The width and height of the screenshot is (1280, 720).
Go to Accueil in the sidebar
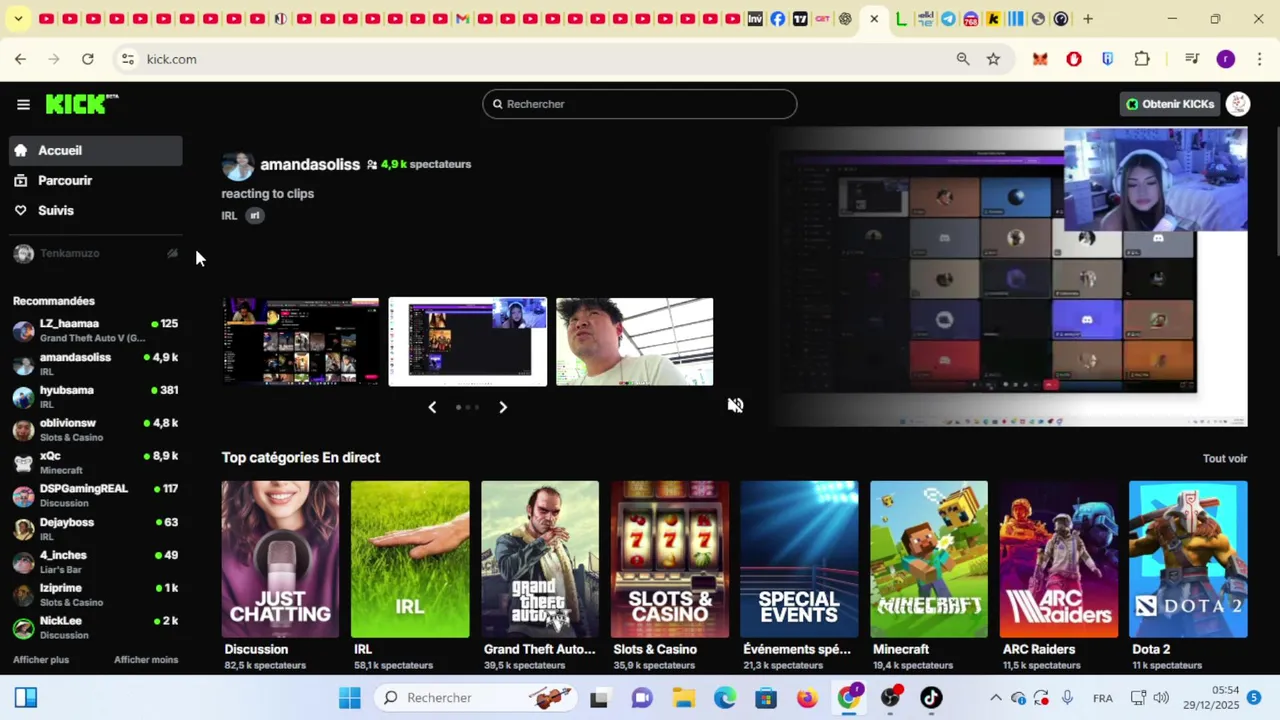pos(96,150)
